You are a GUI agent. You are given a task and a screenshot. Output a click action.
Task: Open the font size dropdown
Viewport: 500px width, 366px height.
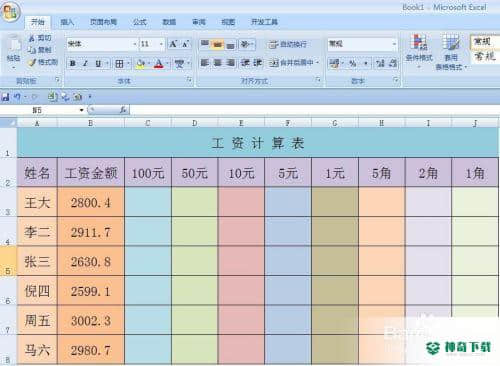pos(161,44)
